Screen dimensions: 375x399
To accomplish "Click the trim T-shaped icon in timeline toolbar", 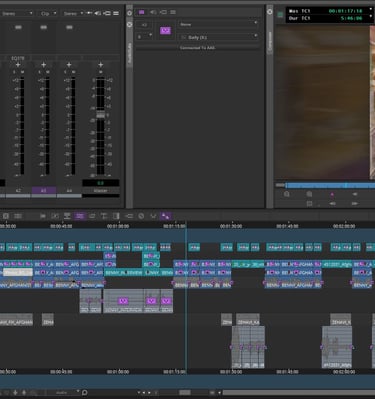I will [x=104, y=216].
